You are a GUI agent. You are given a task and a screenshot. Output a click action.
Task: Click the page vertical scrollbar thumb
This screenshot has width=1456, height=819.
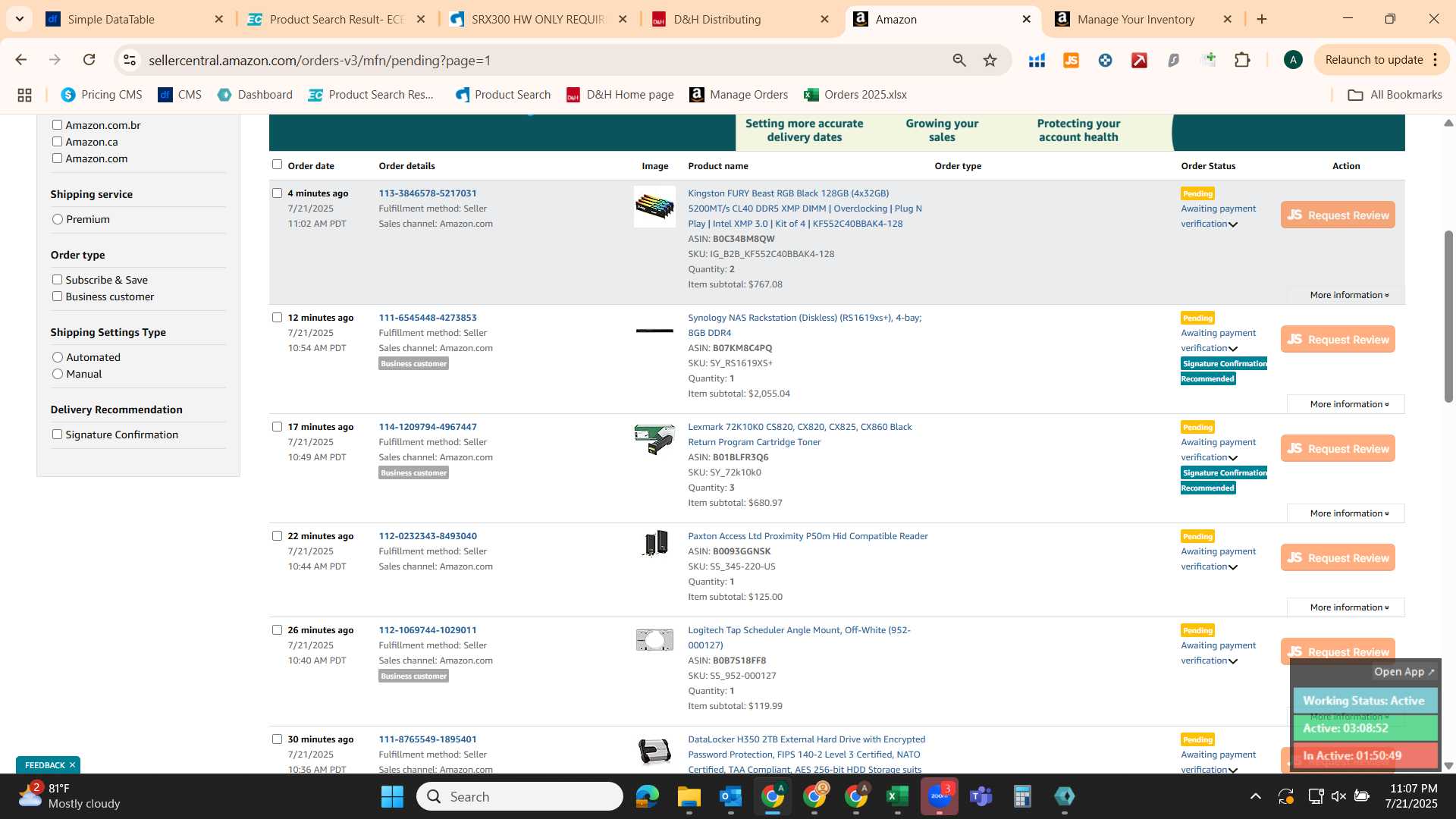[x=1448, y=315]
